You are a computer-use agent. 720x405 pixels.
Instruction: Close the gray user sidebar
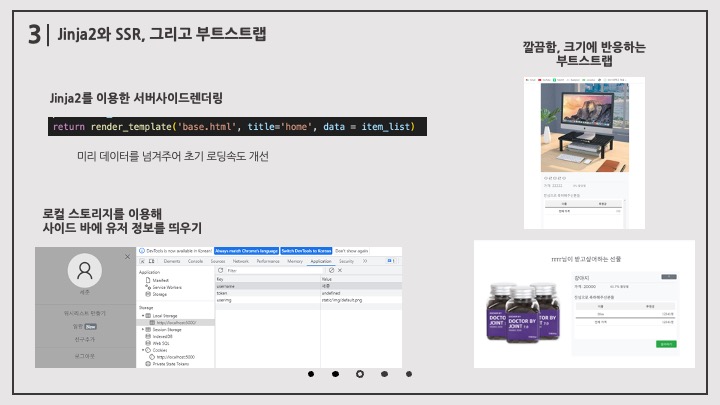coord(127,257)
